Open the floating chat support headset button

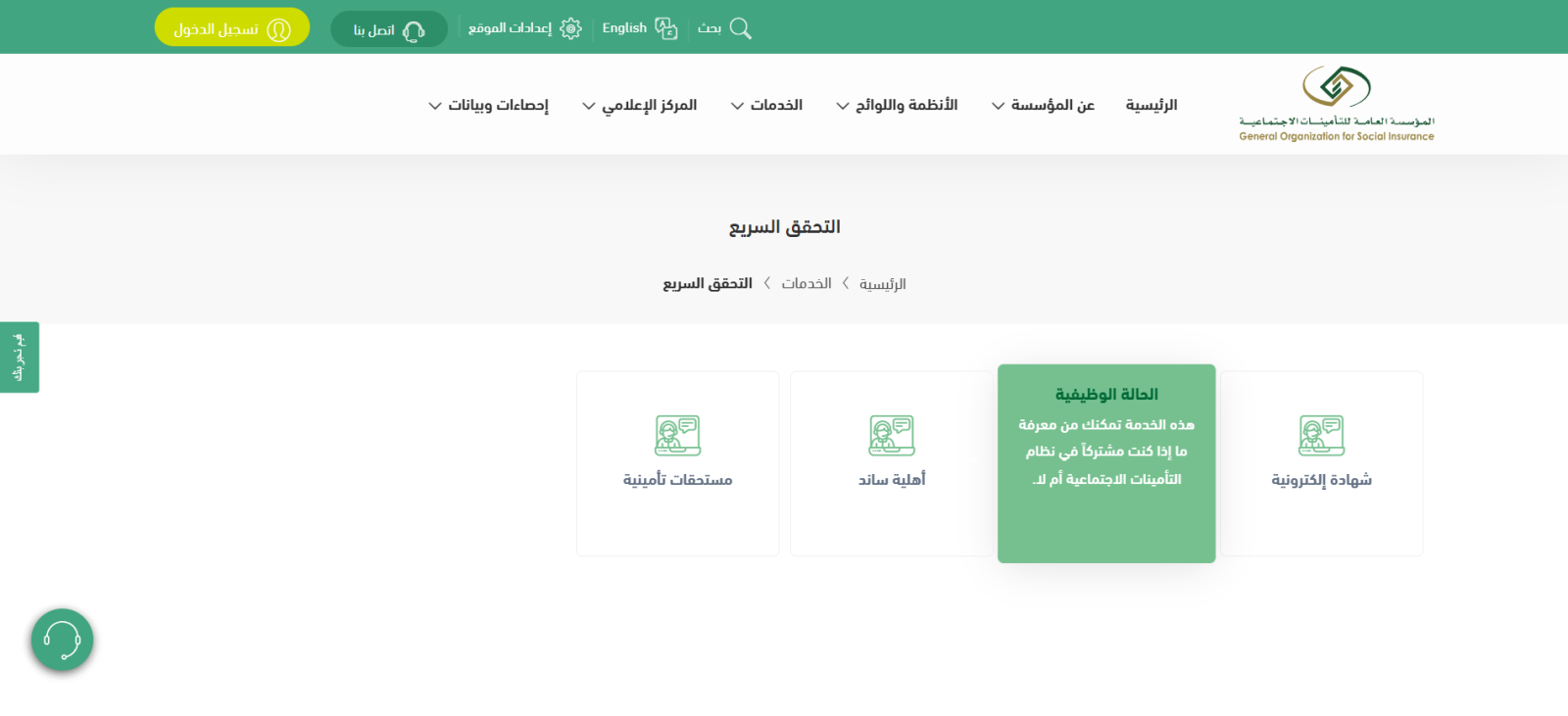62,641
